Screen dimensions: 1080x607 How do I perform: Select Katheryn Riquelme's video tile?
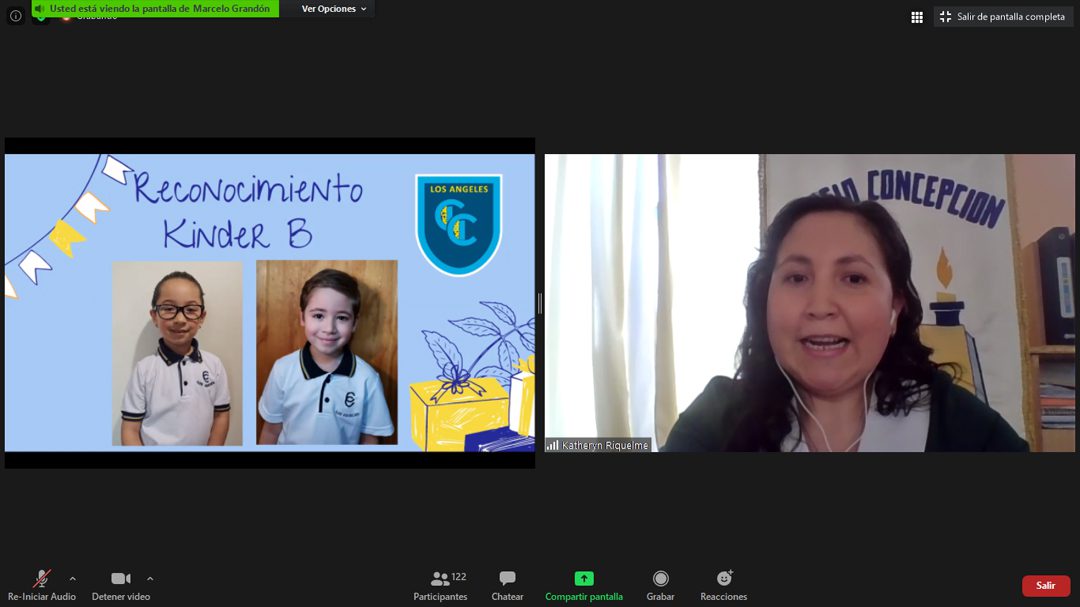pyautogui.click(x=809, y=300)
